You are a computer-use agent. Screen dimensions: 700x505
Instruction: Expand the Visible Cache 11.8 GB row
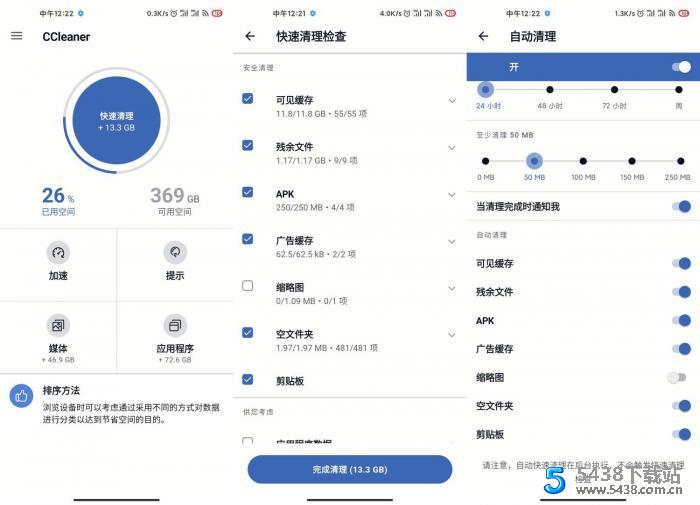tap(452, 101)
